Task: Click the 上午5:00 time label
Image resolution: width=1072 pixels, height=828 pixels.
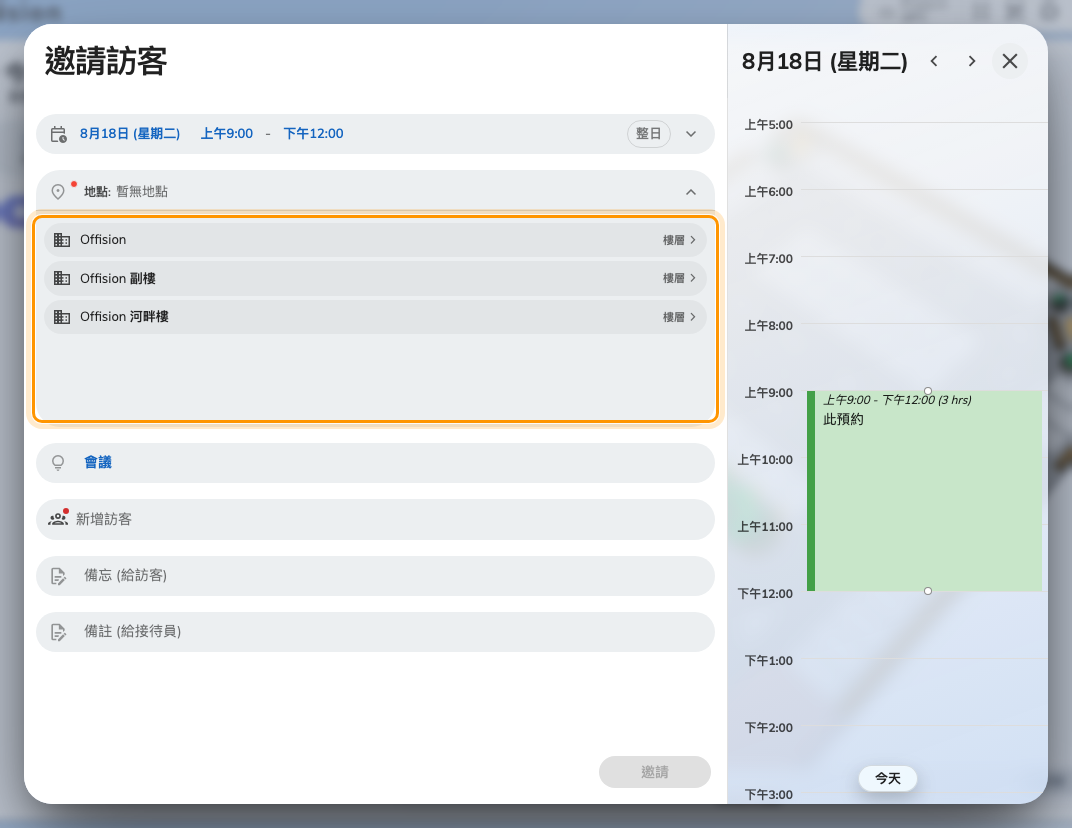Action: coord(768,124)
